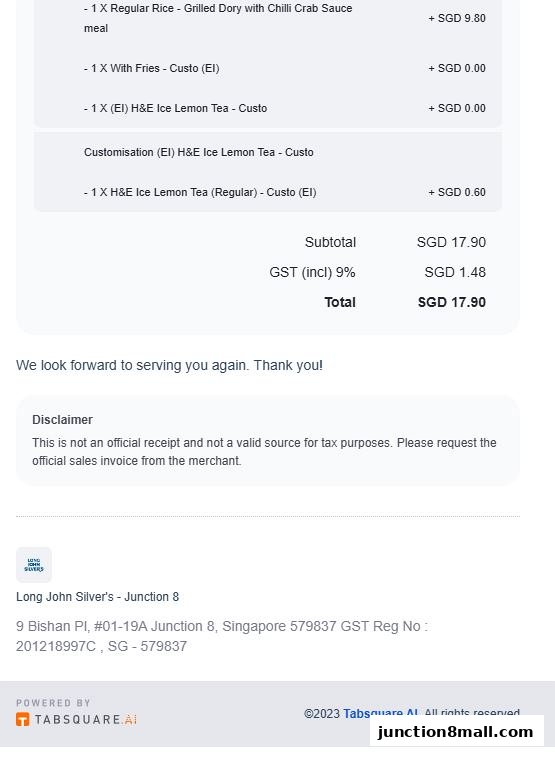Click the + SGD 9.80 price
Screen dimensions: 555x757
tap(457, 18)
